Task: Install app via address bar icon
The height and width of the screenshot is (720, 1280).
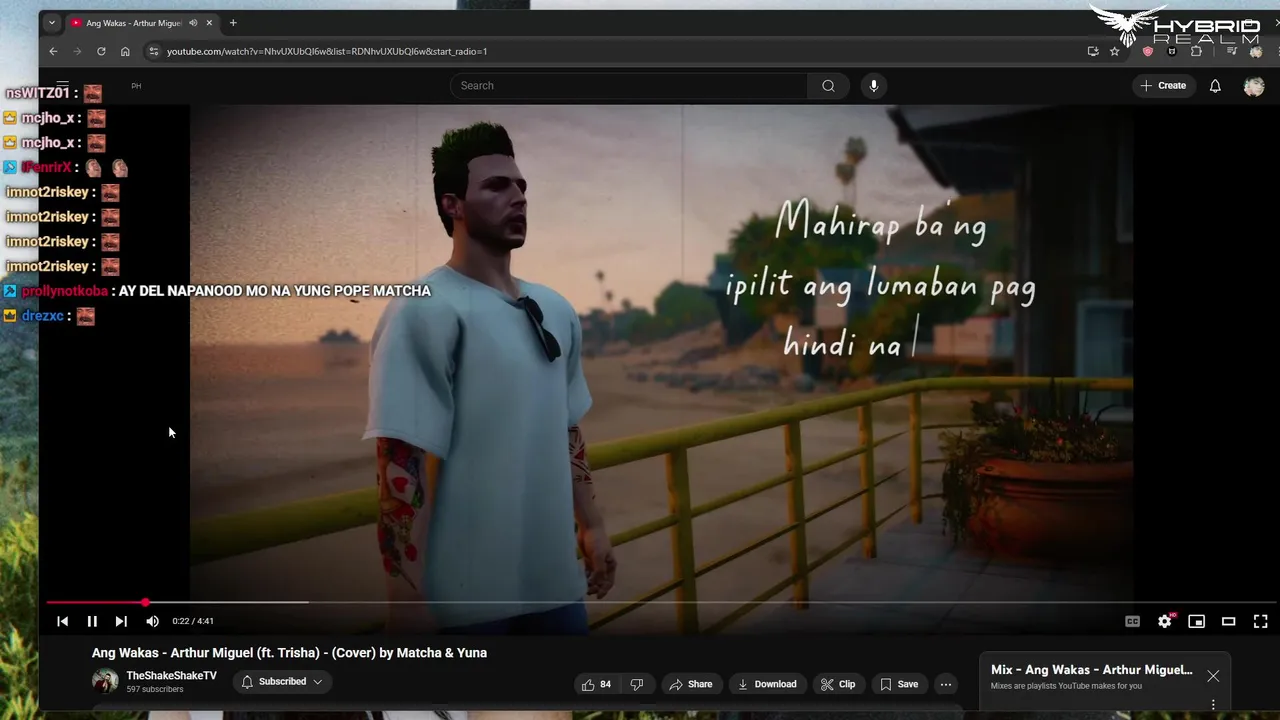Action: (1093, 51)
